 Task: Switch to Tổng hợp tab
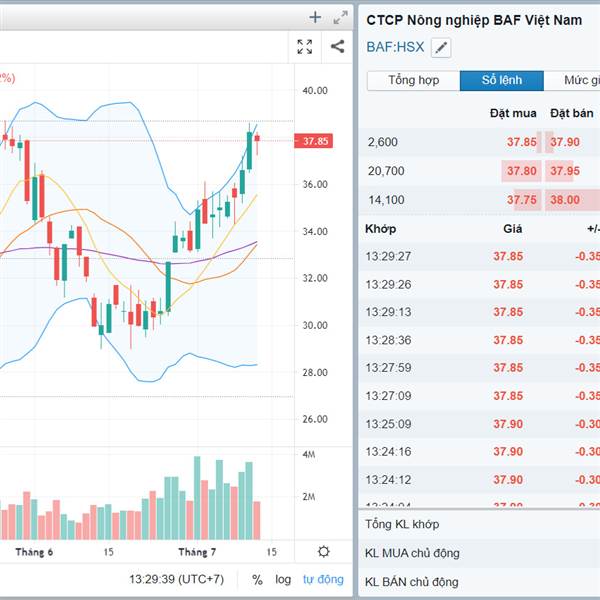point(413,81)
